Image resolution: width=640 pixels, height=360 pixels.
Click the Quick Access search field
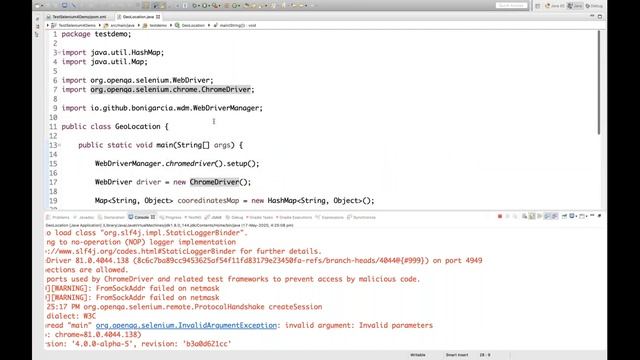click(x=511, y=5)
